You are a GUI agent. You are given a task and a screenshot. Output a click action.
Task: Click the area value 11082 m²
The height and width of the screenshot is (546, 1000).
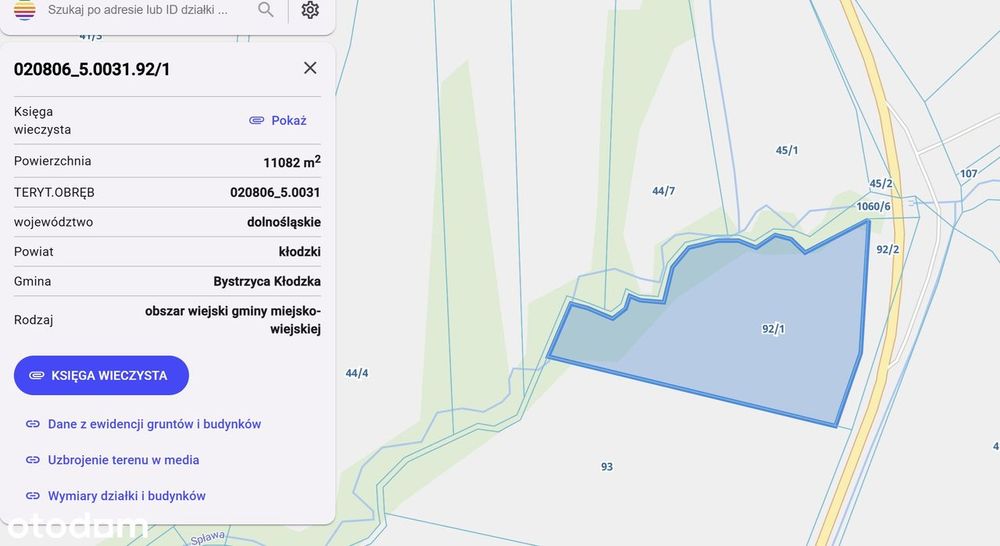[x=292, y=161]
